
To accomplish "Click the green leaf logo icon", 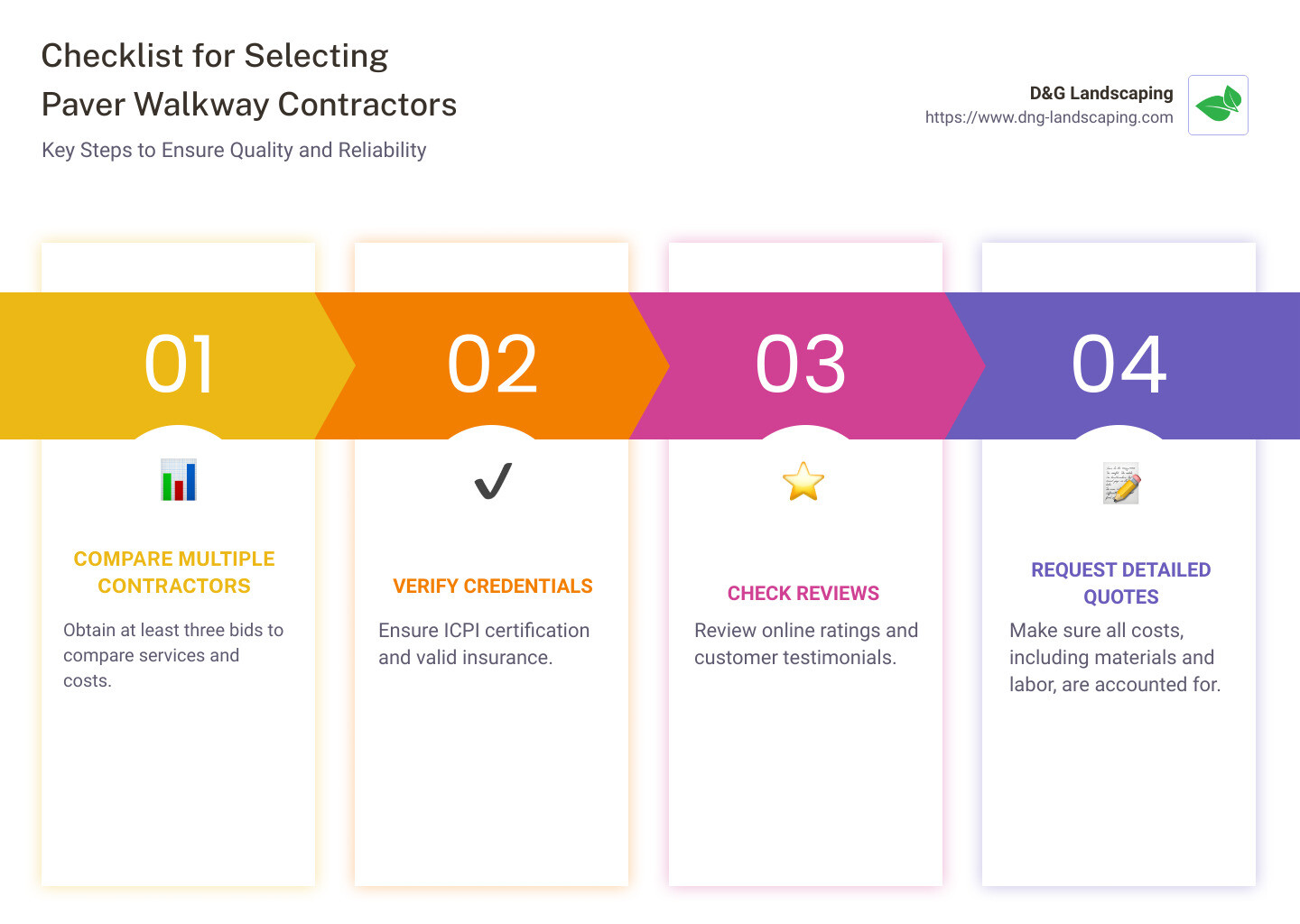I will (1218, 105).
